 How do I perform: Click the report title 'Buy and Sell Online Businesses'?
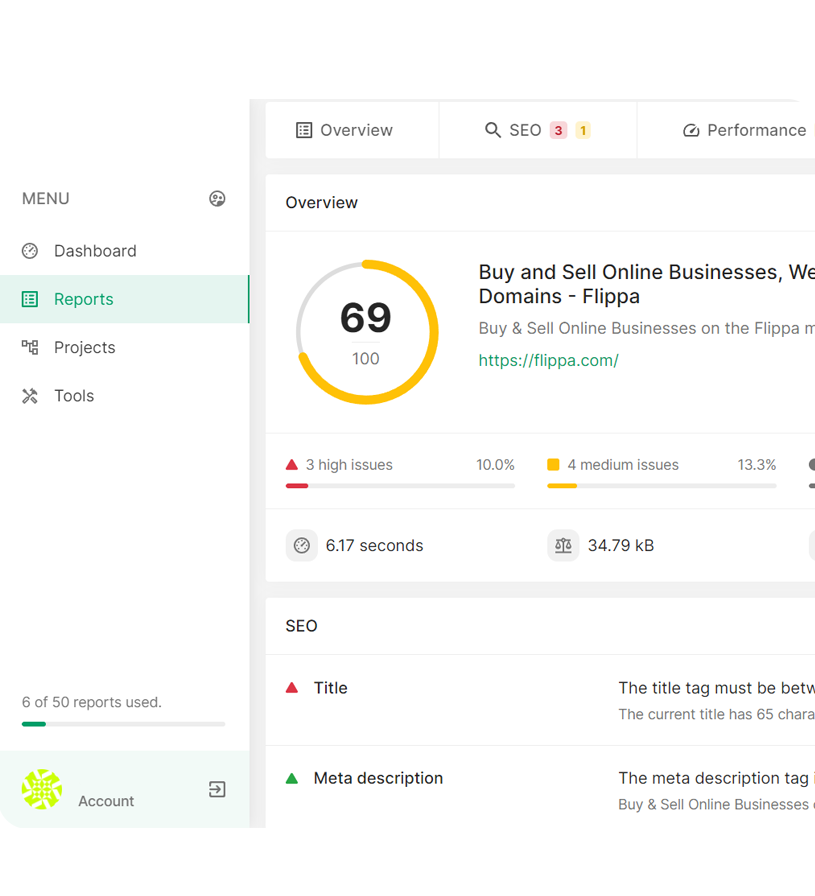(x=647, y=284)
